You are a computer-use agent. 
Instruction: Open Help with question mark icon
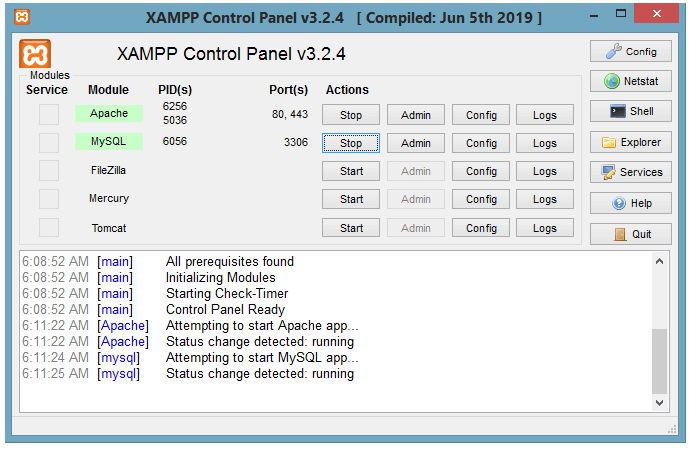tap(631, 203)
